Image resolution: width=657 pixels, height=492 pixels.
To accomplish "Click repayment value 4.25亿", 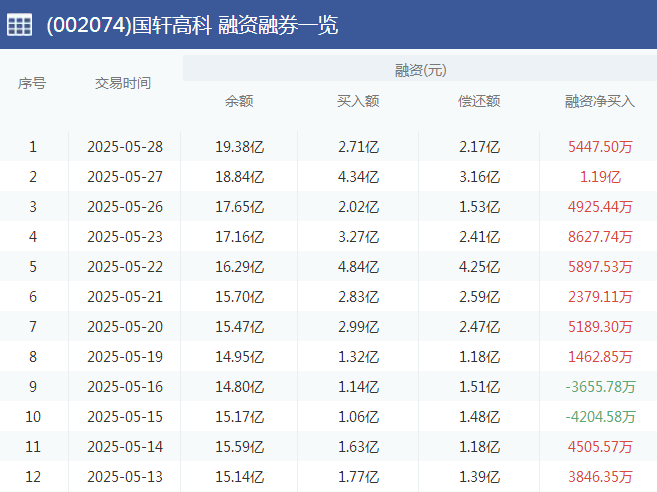I will pyautogui.click(x=479, y=267).
